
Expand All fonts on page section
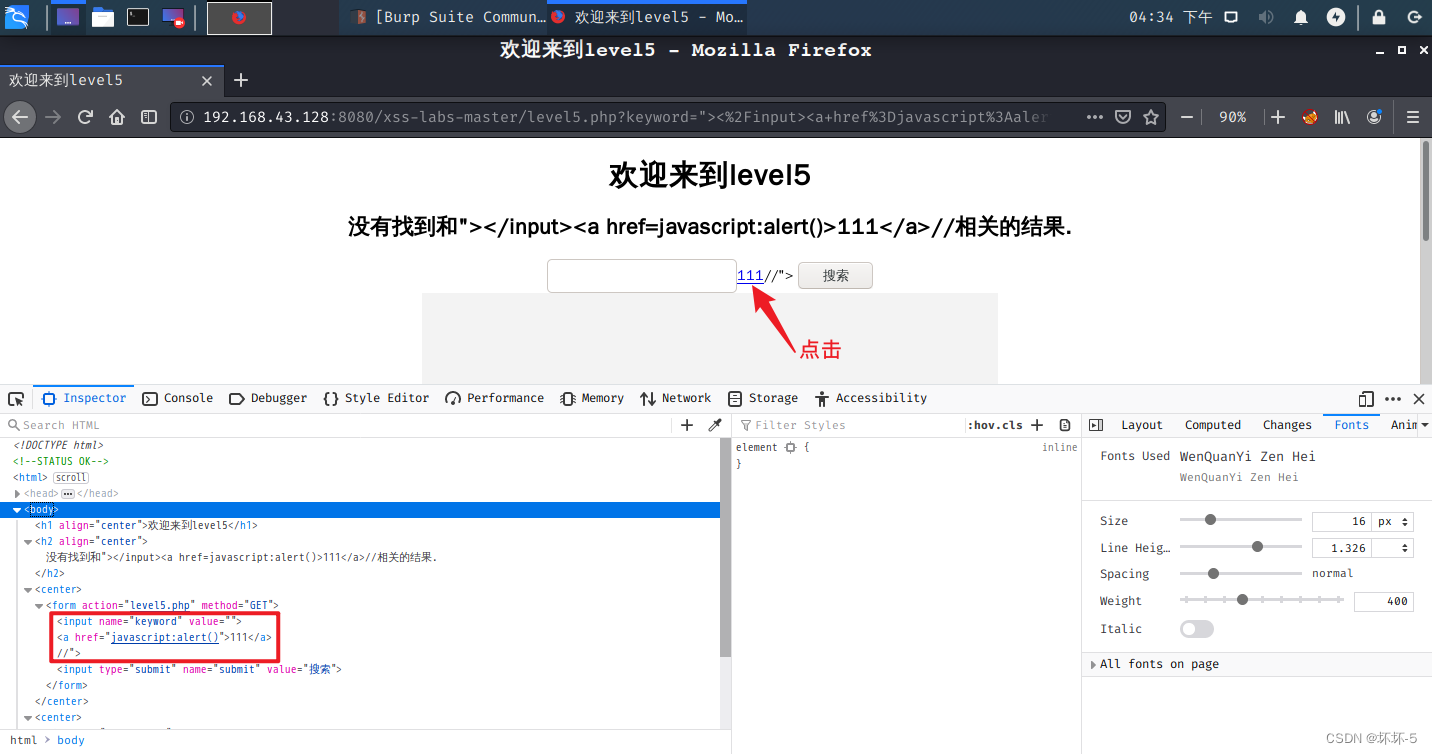1094,664
